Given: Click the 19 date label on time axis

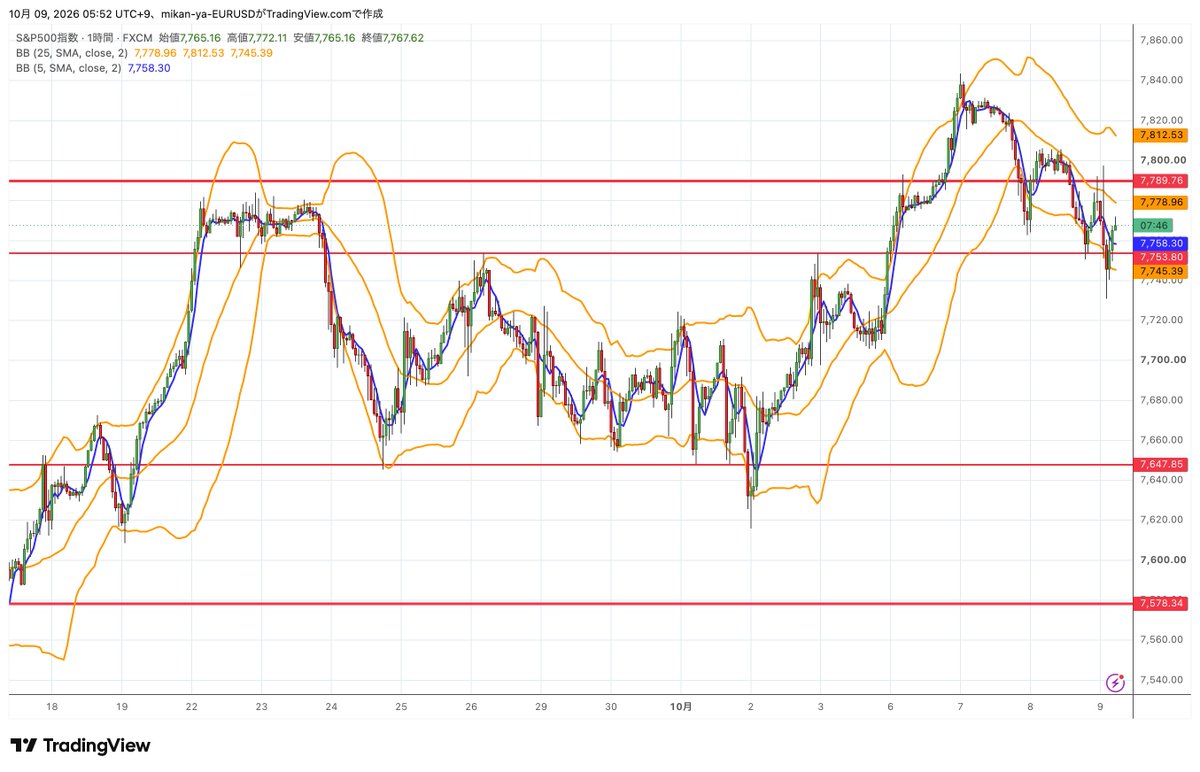Looking at the screenshot, I should point(122,706).
